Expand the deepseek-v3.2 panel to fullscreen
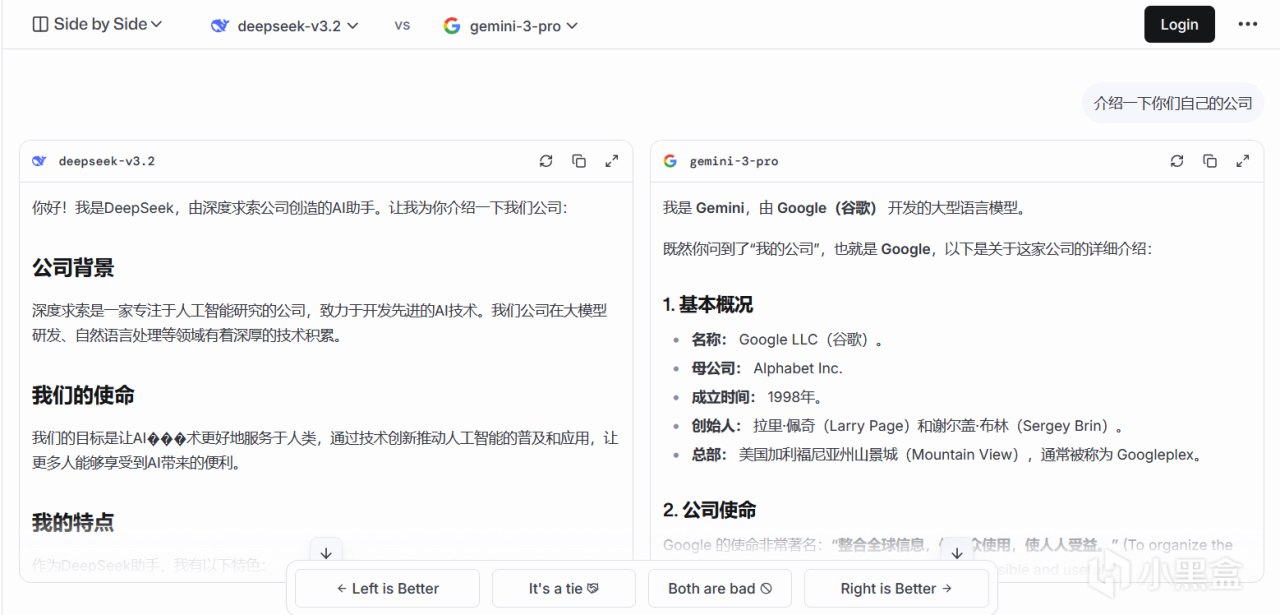 [612, 161]
